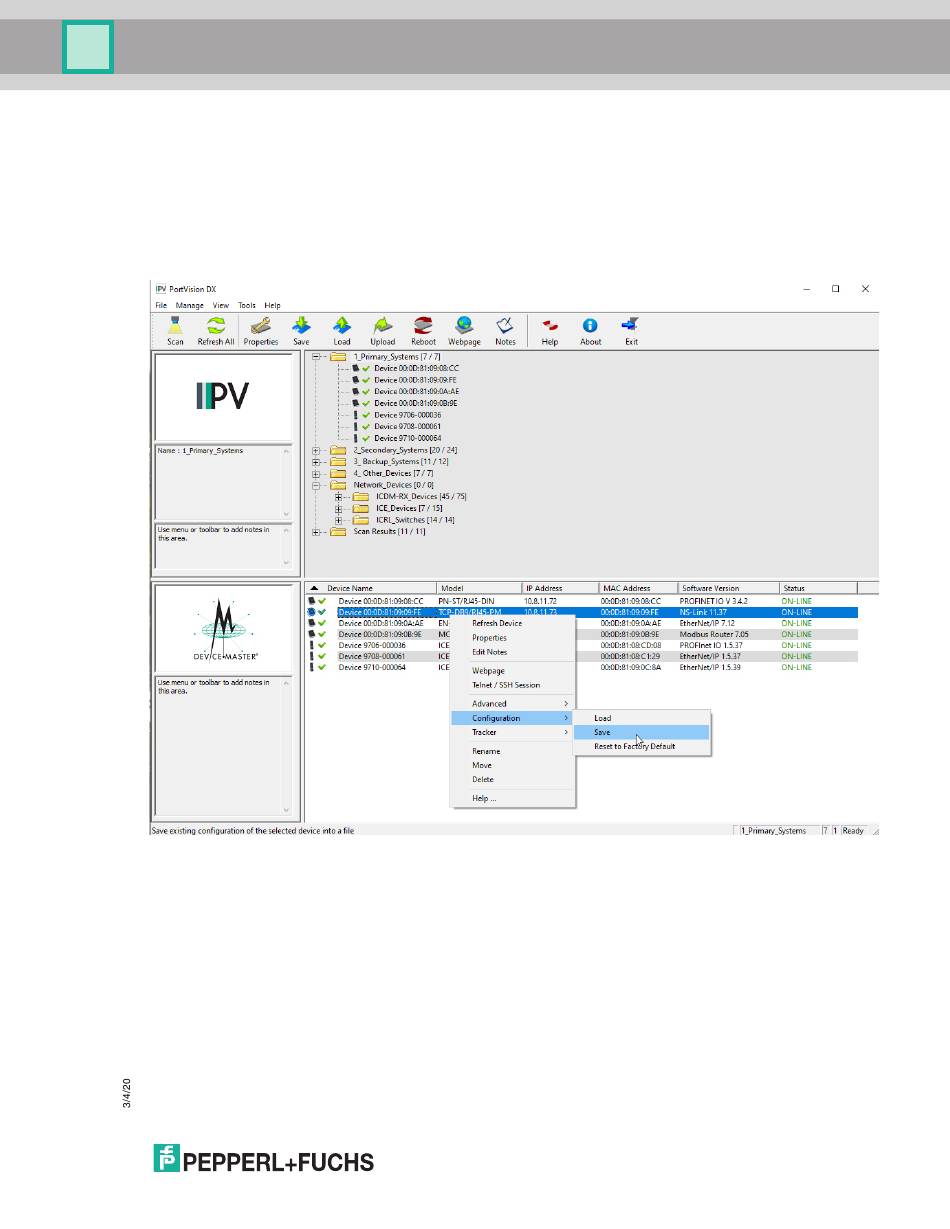The width and height of the screenshot is (950, 1229).
Task: Click MAC address 00:0D:81:09:0C:8A cell
Action: 631,667
